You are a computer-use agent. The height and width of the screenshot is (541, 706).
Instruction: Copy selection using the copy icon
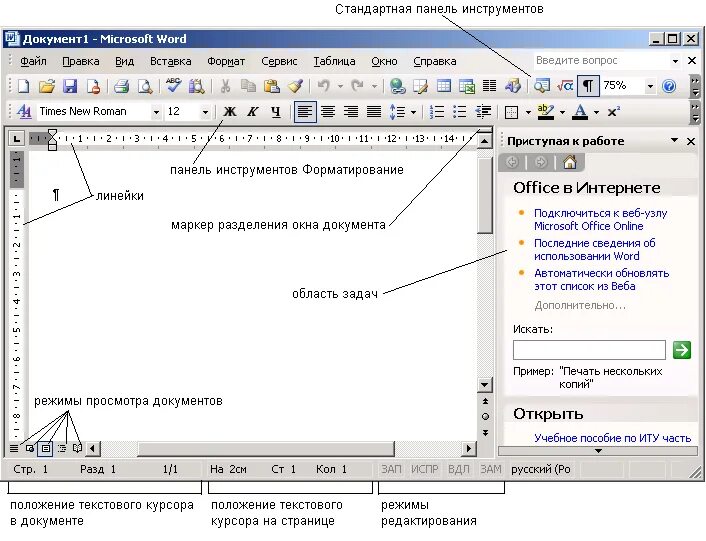point(248,86)
